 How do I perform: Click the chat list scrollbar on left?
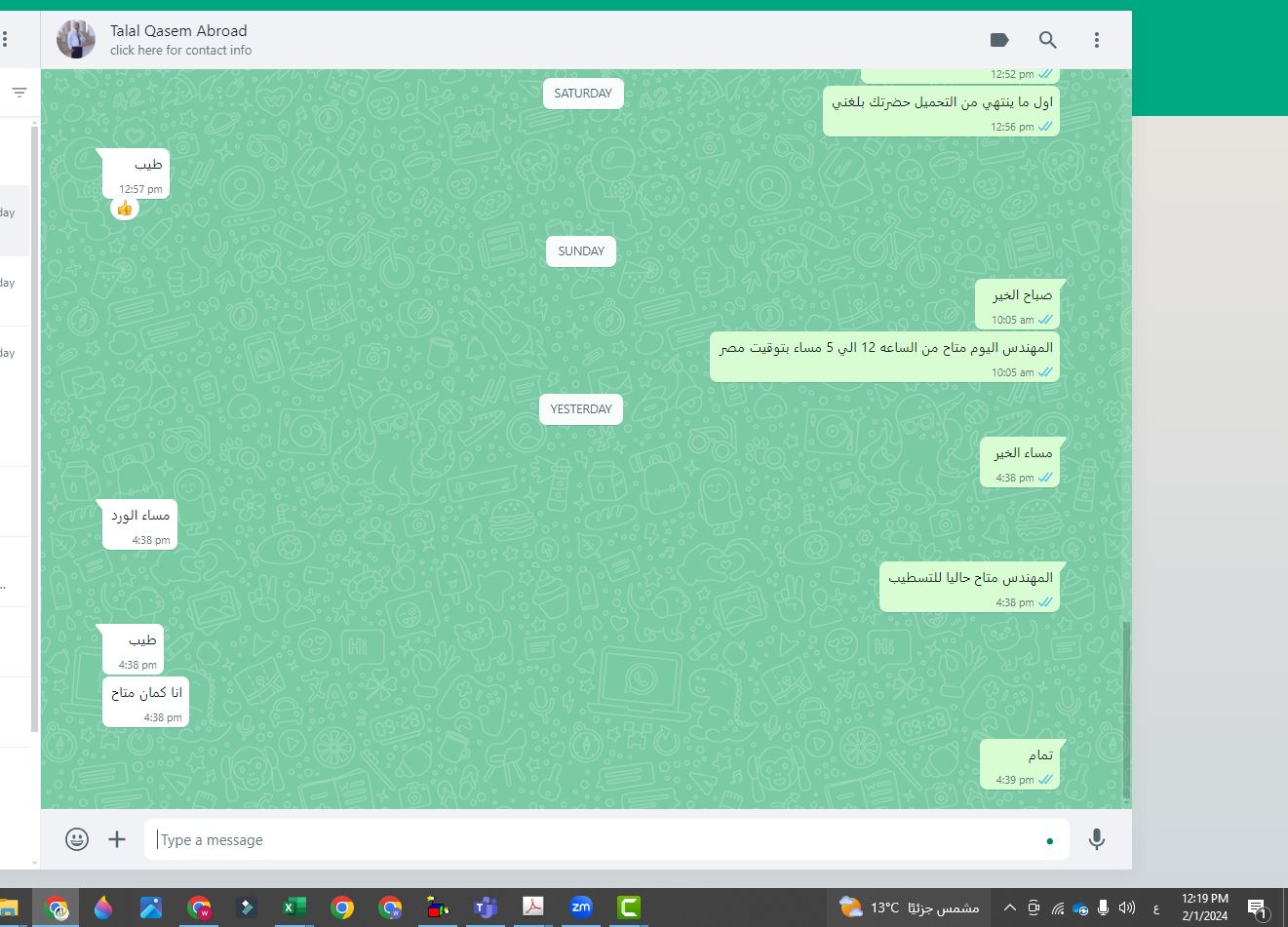point(35,429)
